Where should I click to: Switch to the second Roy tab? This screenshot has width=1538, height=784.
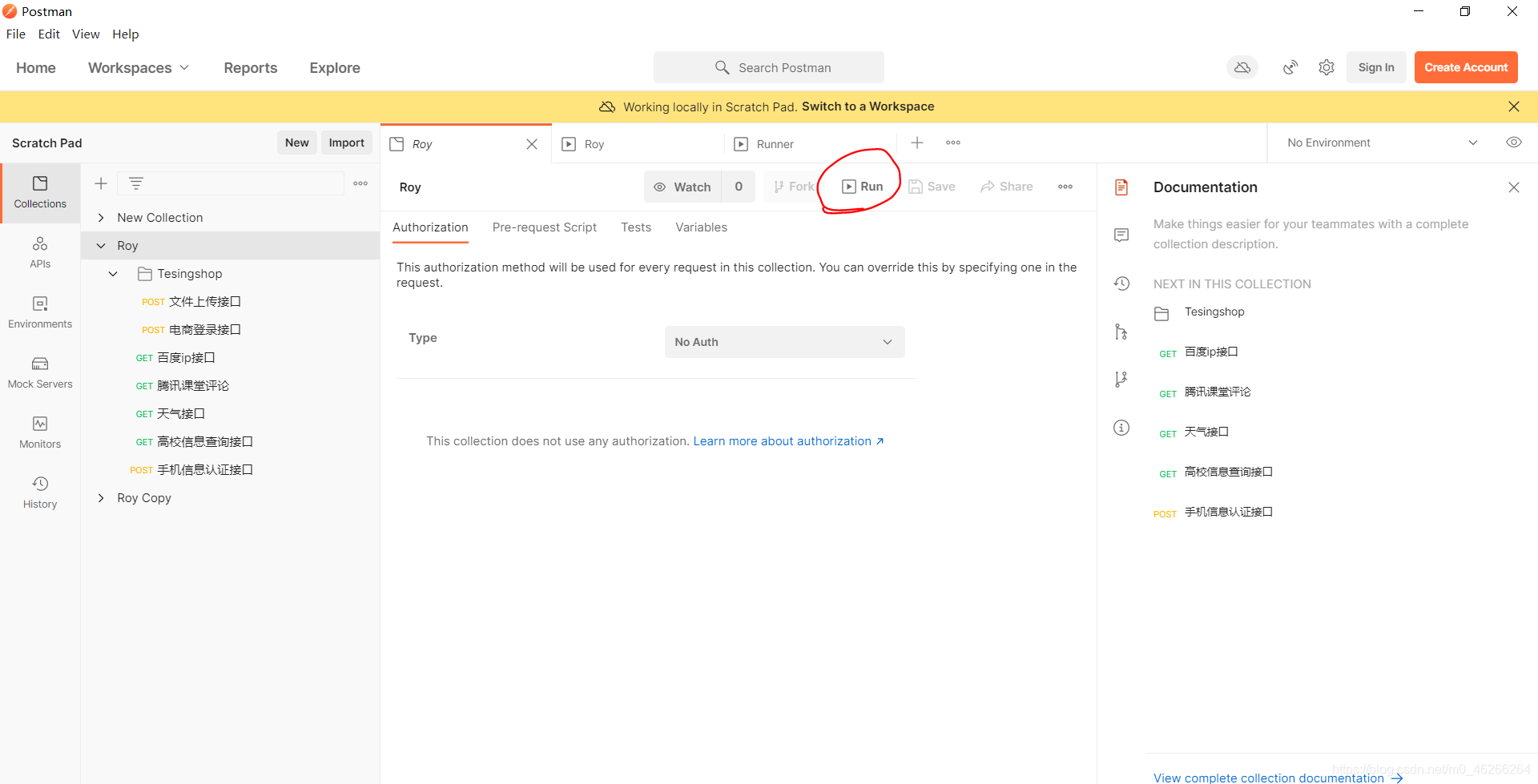point(638,144)
